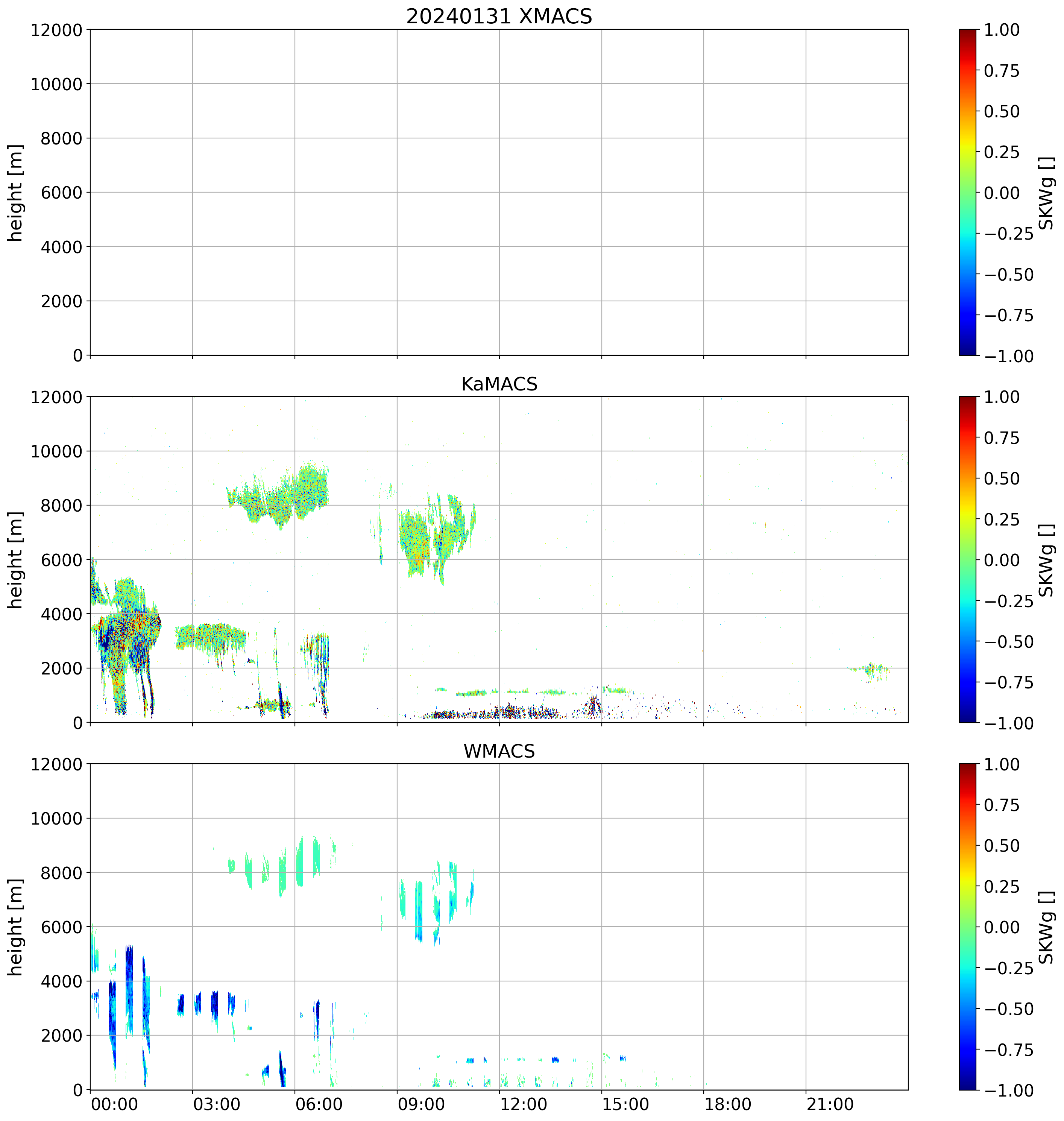Click the empty XMACS plot area

pos(499,192)
